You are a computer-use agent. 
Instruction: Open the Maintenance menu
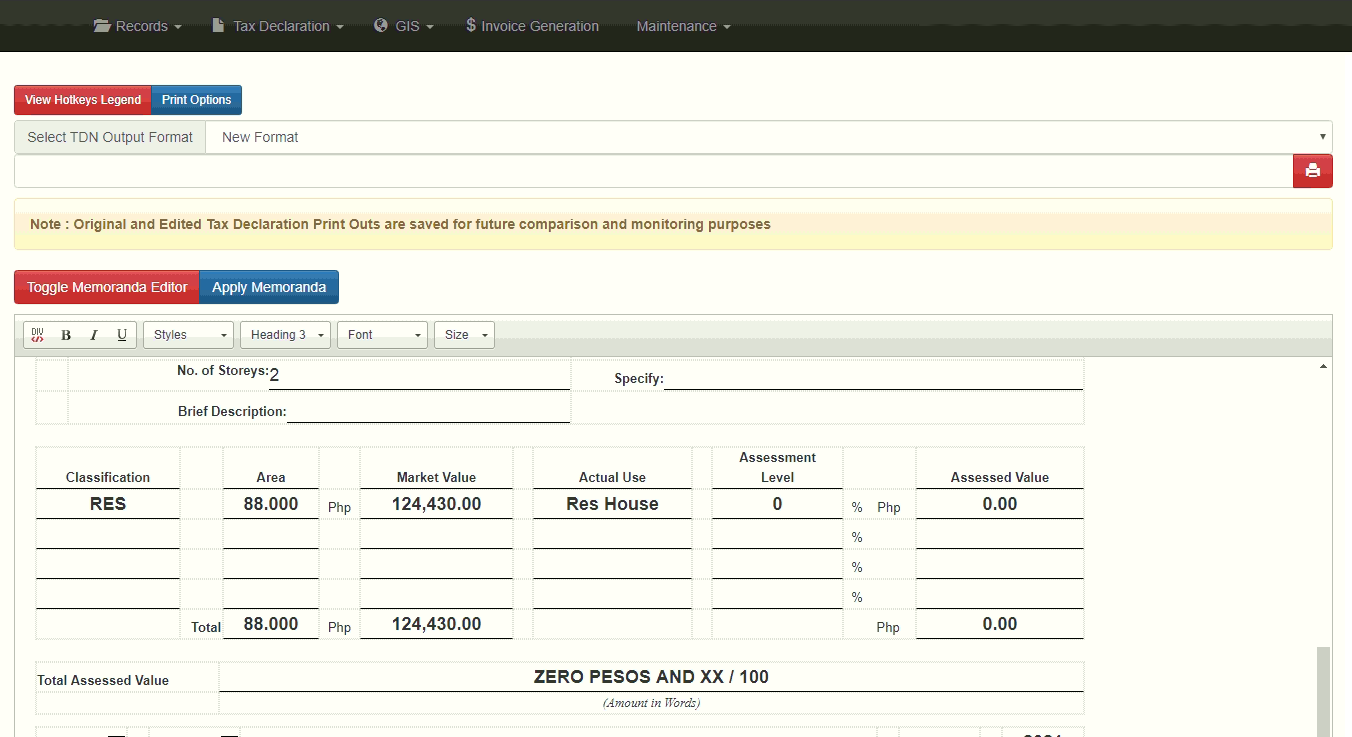point(684,26)
